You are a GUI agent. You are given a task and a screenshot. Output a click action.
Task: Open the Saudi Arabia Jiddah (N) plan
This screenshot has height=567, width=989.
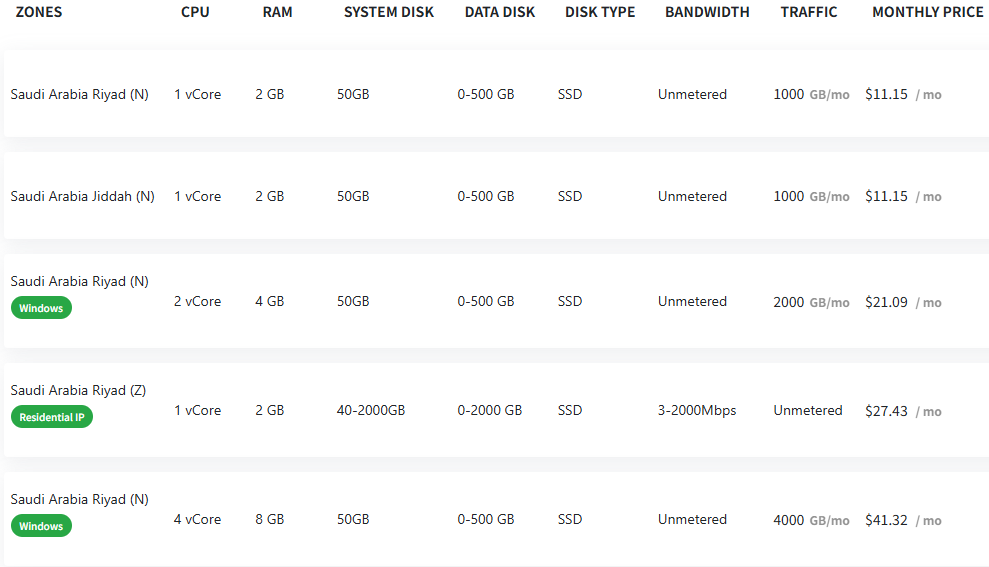tap(82, 196)
